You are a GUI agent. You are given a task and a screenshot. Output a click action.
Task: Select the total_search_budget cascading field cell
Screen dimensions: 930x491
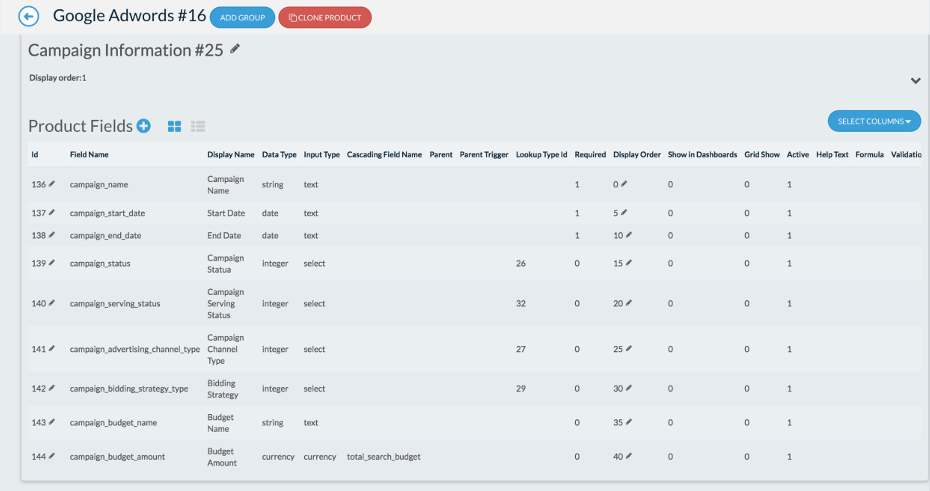tap(384, 457)
